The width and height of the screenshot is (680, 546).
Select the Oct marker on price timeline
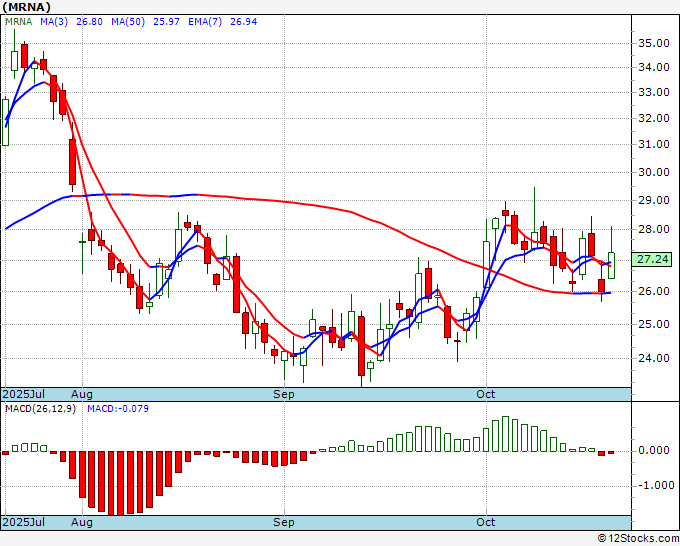coord(486,394)
